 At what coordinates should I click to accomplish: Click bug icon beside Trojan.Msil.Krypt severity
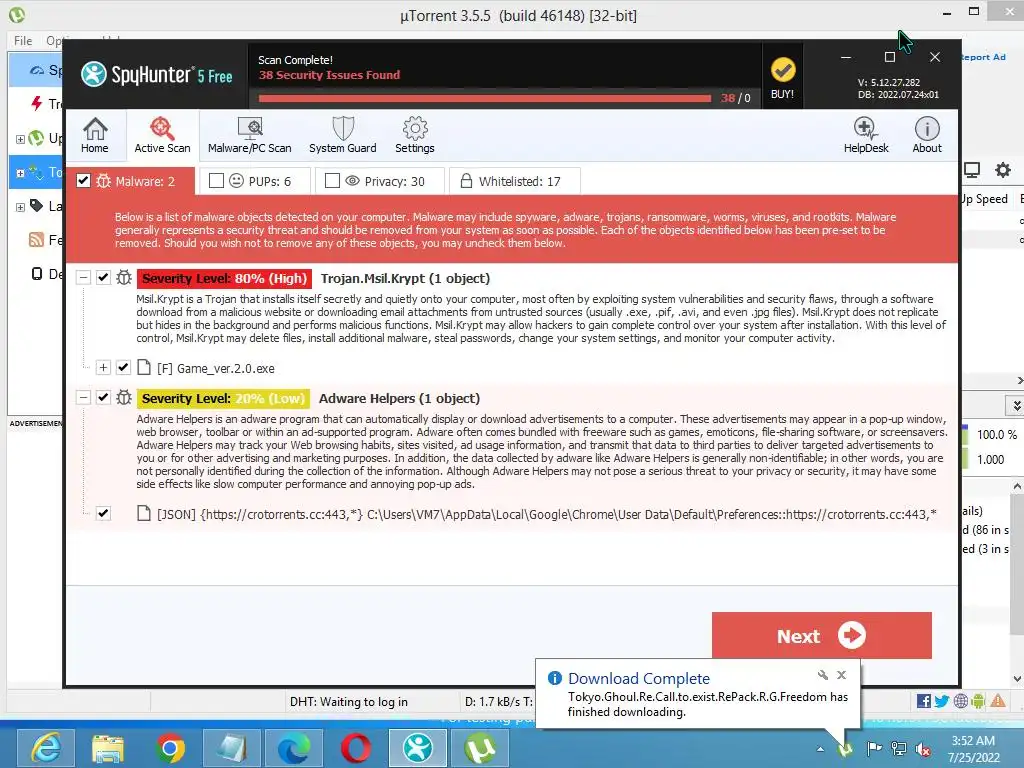[123, 278]
